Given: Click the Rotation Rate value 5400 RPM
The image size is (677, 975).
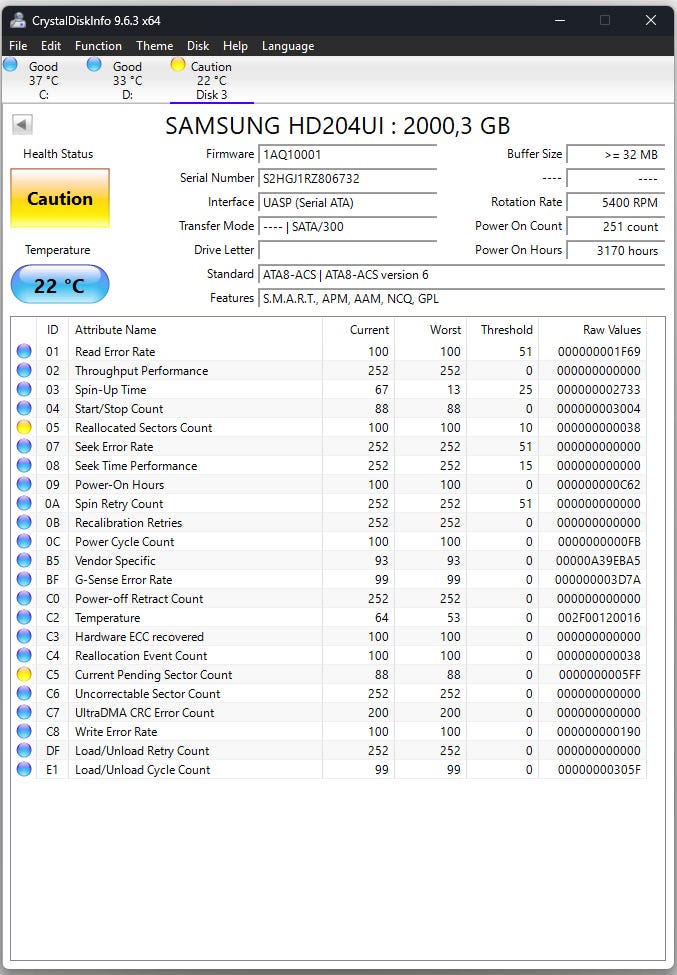Looking at the screenshot, I should [615, 203].
